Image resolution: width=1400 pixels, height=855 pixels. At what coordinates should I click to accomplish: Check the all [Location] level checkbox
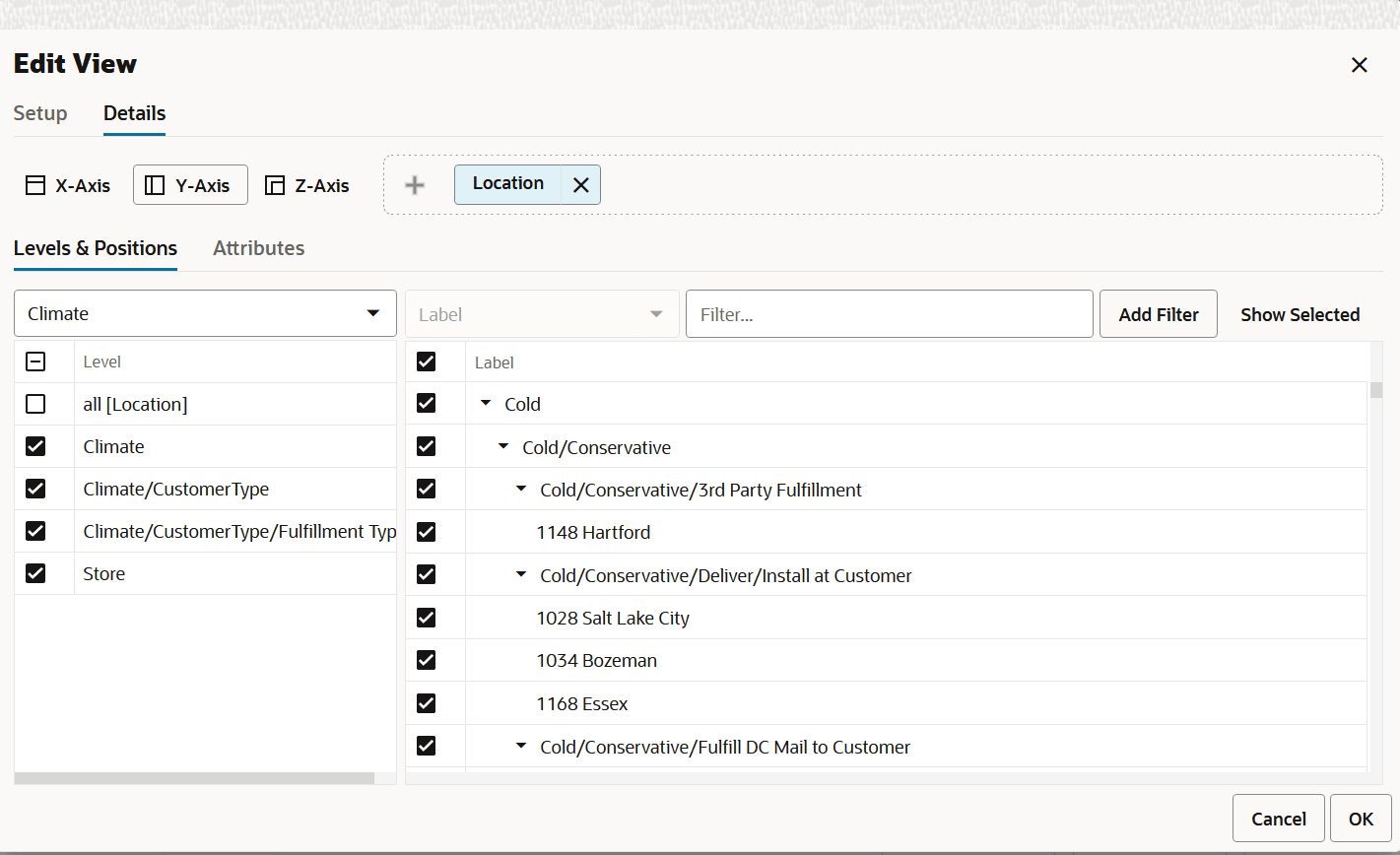point(35,404)
